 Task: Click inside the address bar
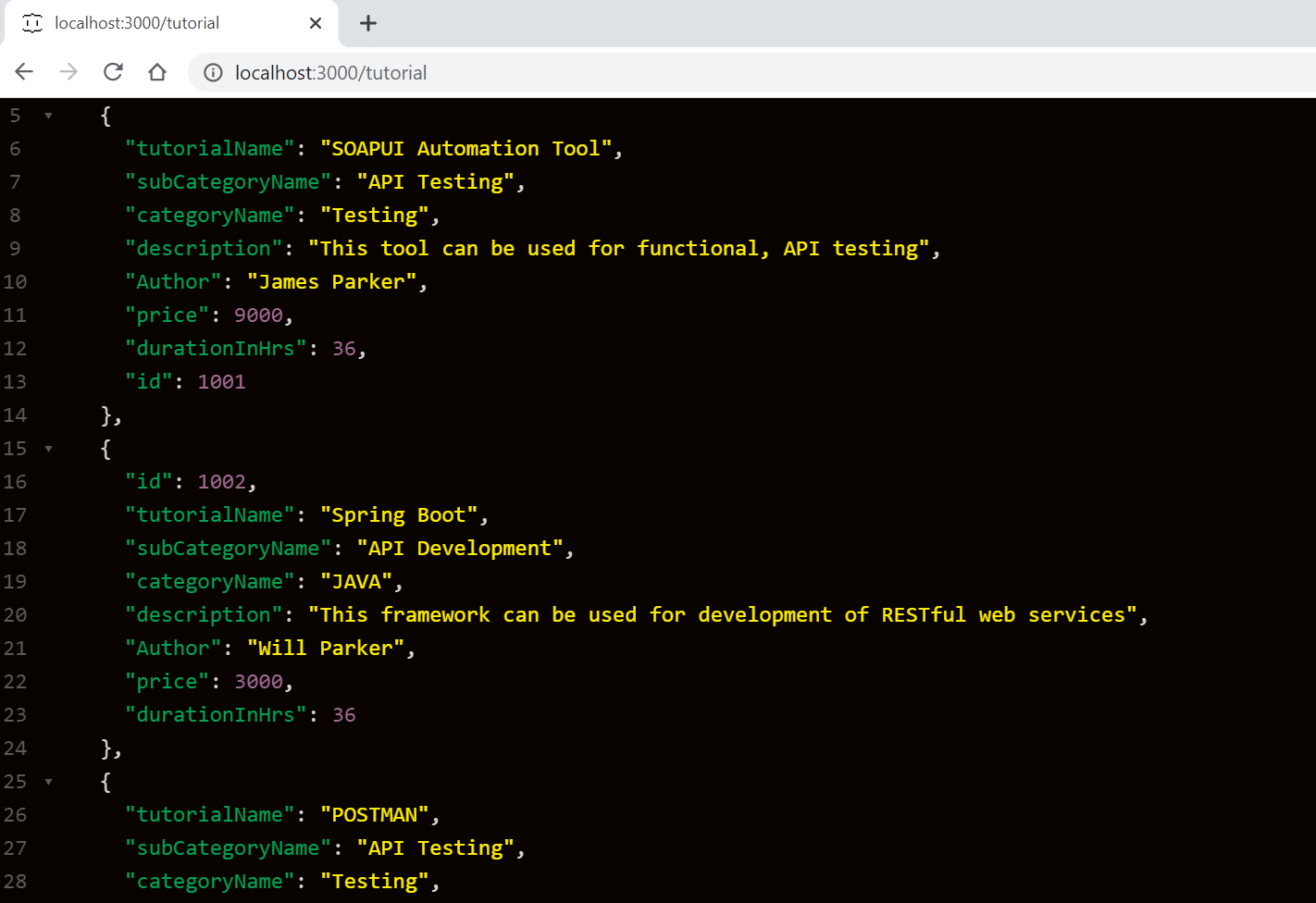click(555, 72)
